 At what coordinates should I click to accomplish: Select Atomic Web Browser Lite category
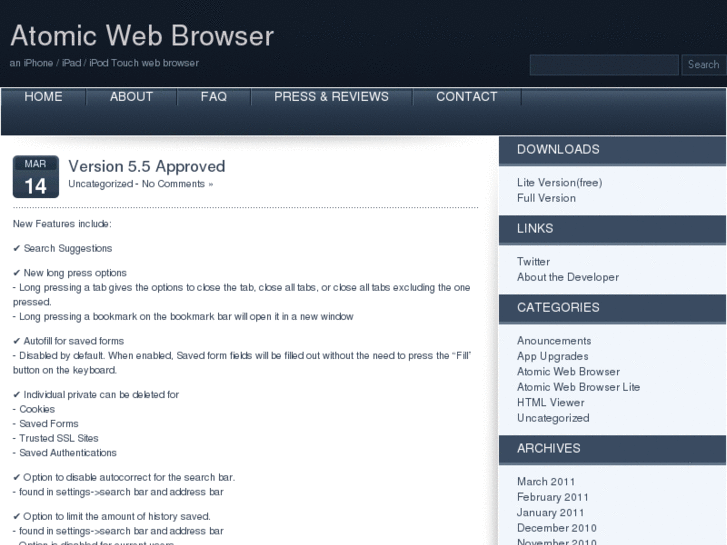point(578,387)
